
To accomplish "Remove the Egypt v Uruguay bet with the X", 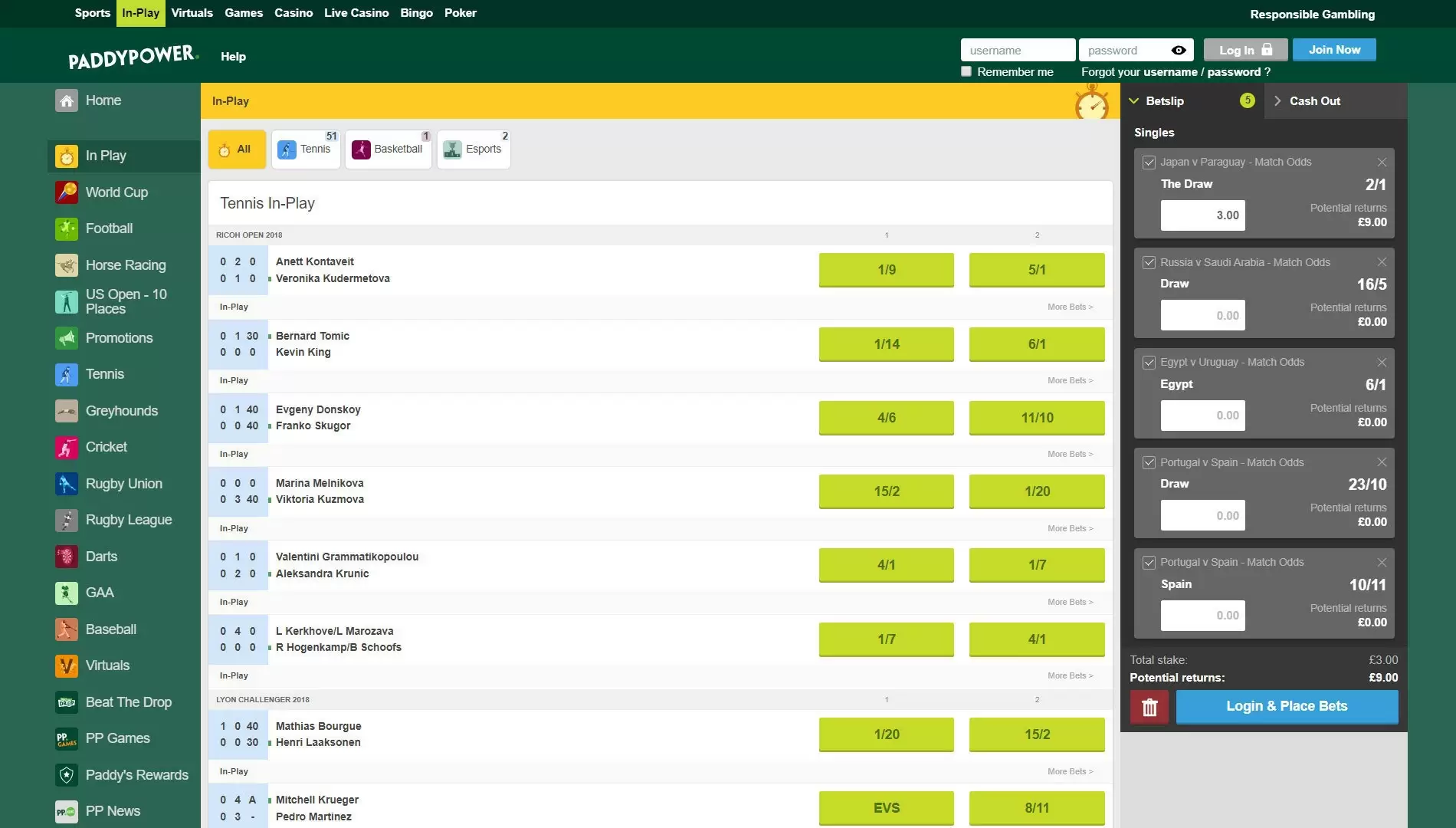I will click(x=1382, y=363).
